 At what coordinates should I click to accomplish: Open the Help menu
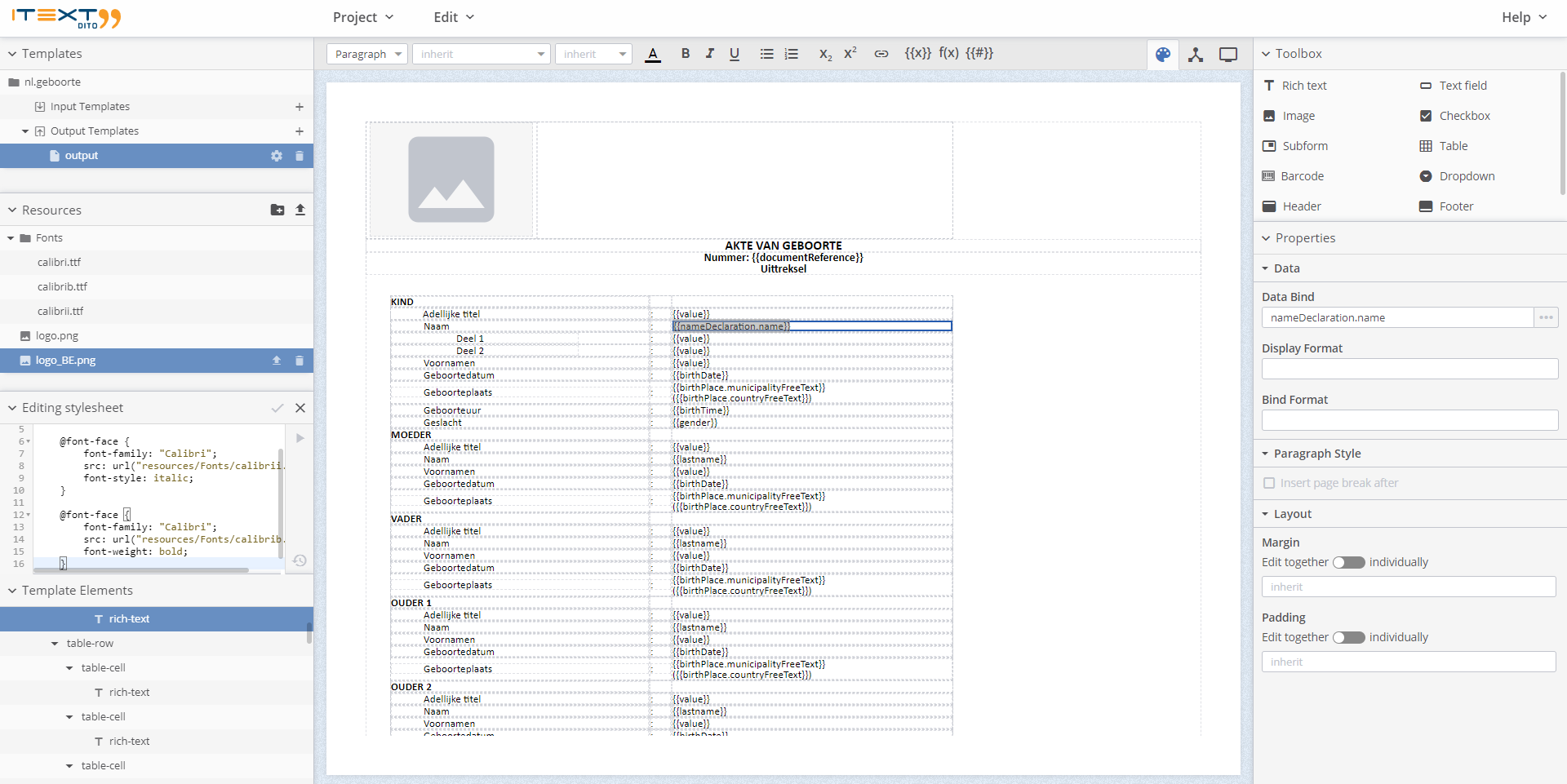(x=1523, y=16)
